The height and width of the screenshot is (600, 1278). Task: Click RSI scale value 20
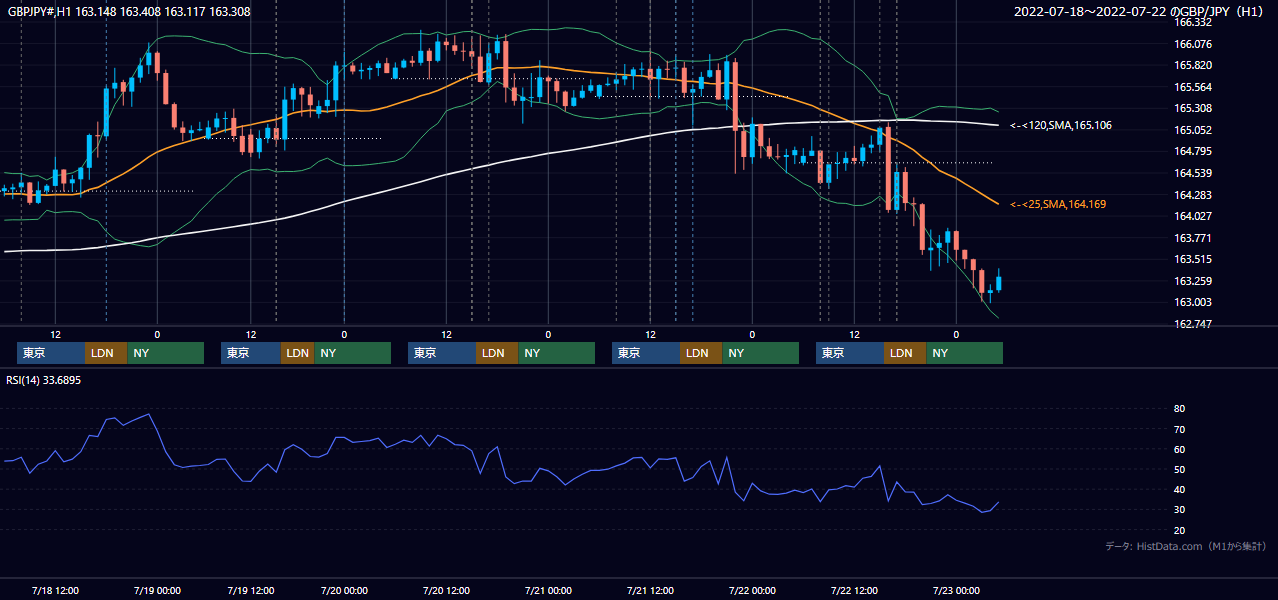coord(1180,530)
